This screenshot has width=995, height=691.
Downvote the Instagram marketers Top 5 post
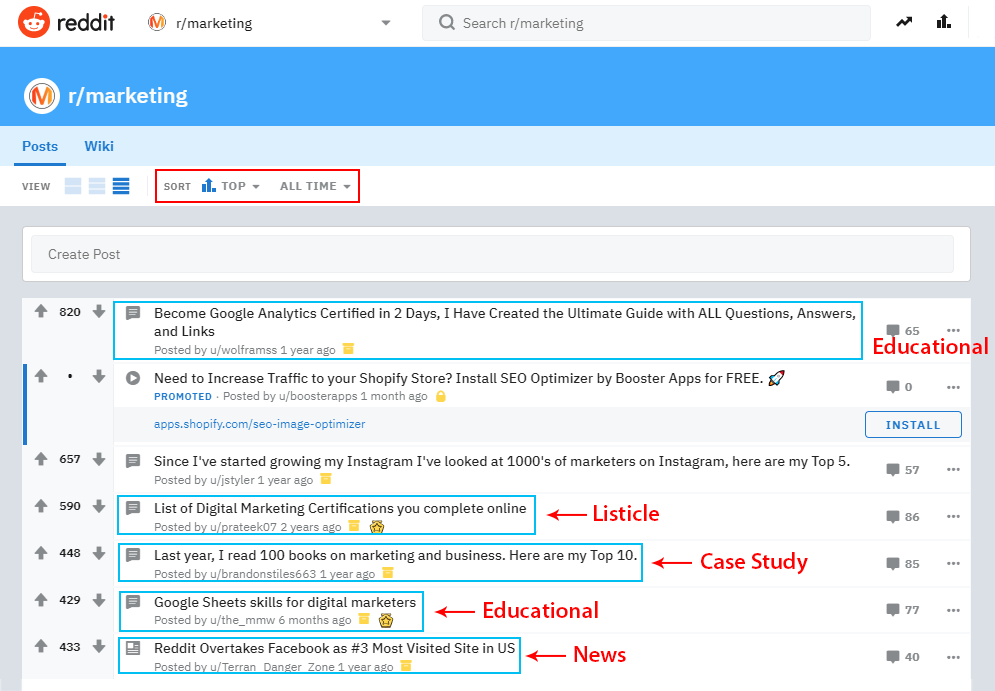[x=98, y=459]
